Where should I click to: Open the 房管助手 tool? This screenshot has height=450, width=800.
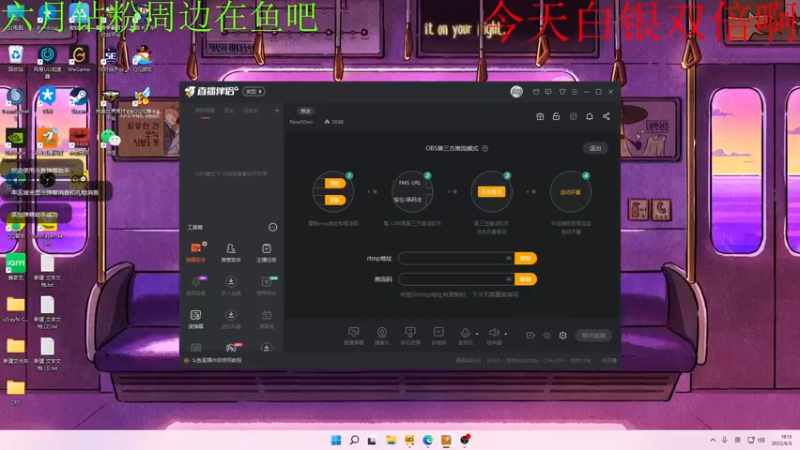[231, 252]
